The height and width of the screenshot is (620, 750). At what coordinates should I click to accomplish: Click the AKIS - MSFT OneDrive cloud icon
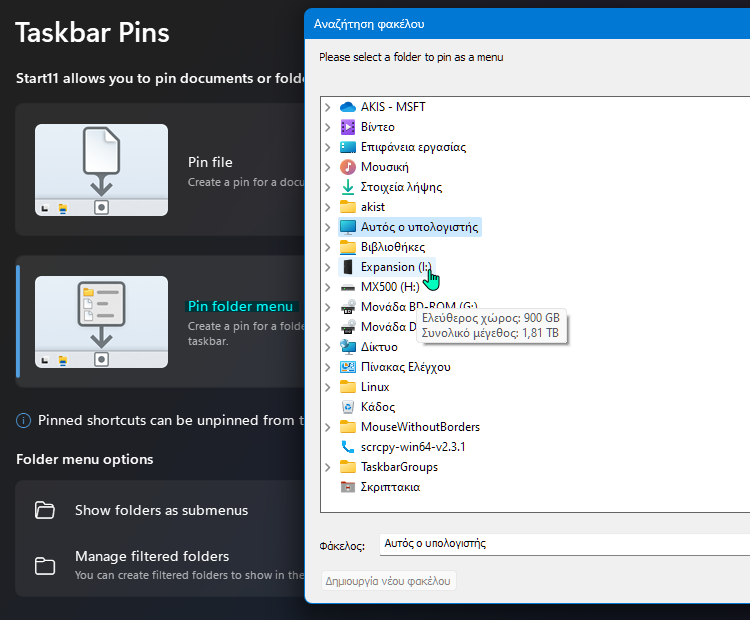coord(348,107)
